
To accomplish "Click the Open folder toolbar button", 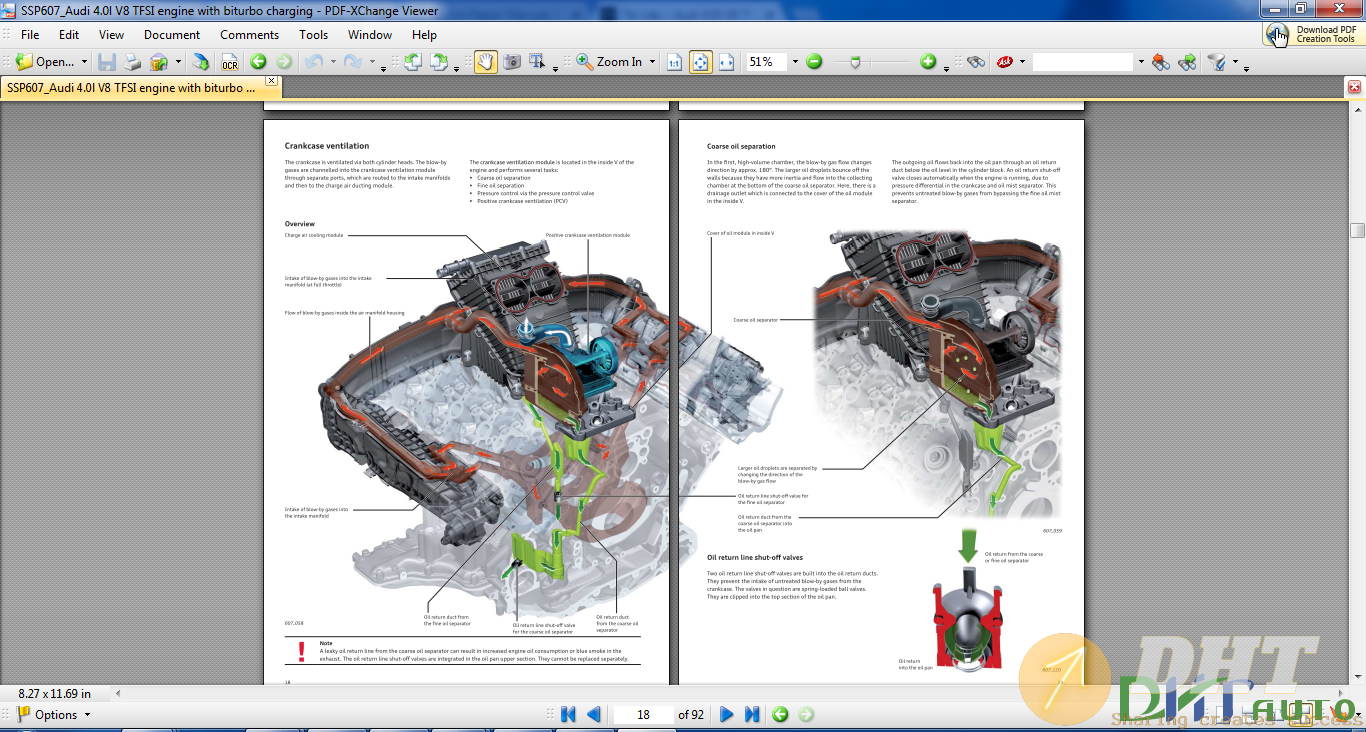I will click(x=45, y=62).
